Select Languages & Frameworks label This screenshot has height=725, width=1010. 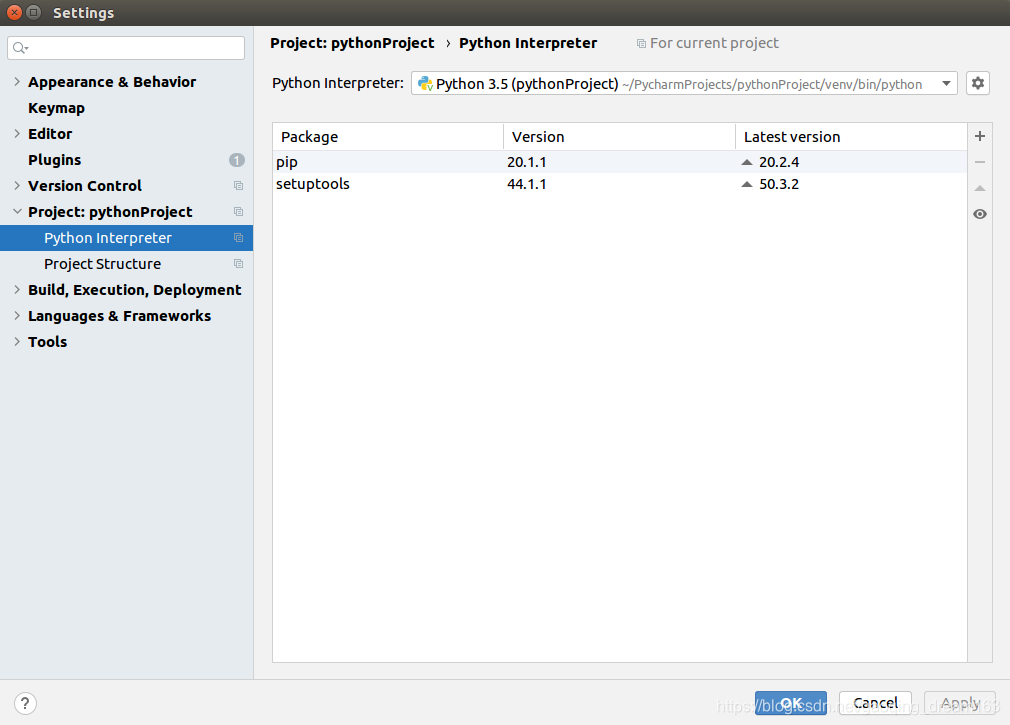pos(119,316)
